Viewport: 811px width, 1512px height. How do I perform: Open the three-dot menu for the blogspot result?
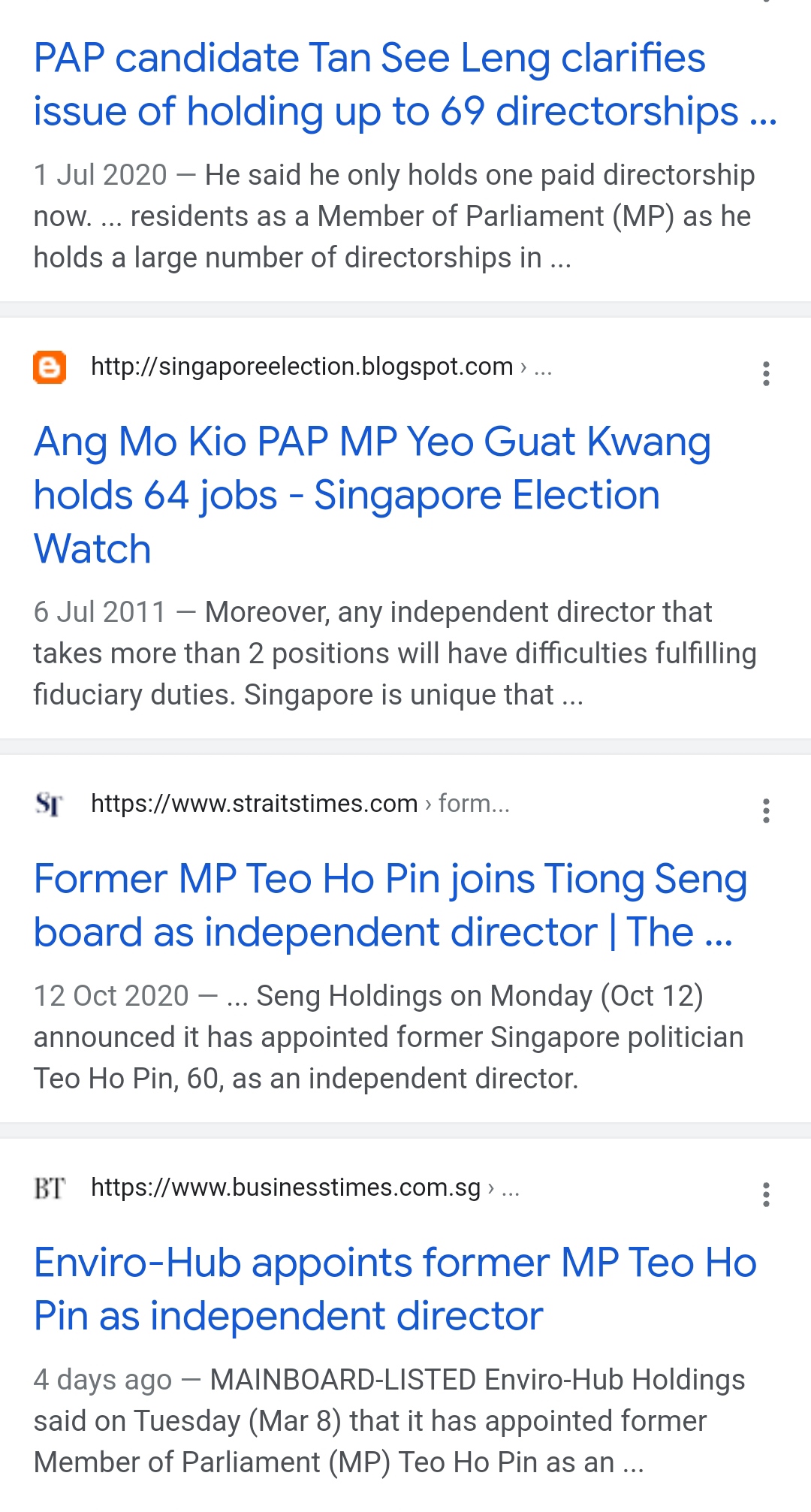coord(766,373)
